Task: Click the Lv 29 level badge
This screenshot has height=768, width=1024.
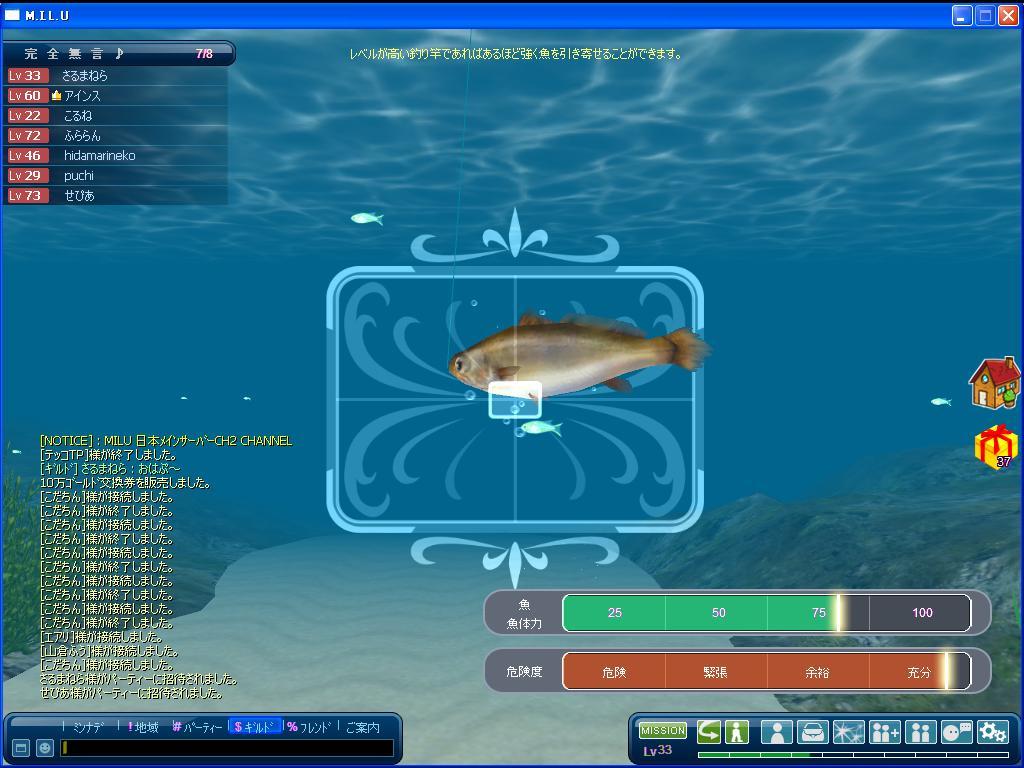Action: (x=26, y=176)
